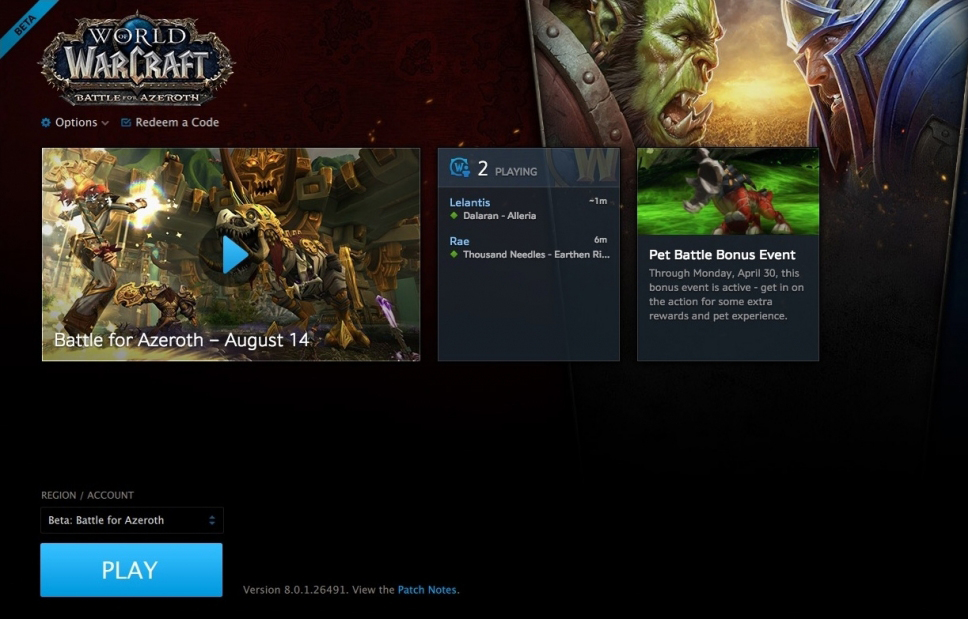Click the Pet Battle event description text

(x=727, y=294)
